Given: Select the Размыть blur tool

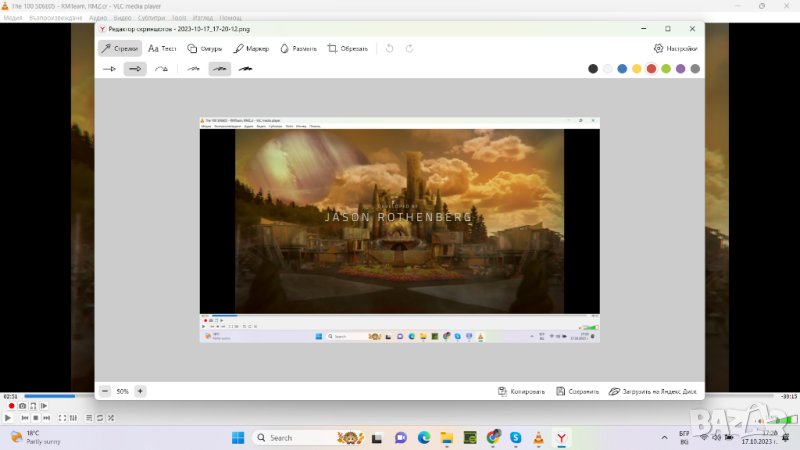Looking at the screenshot, I should click(x=298, y=48).
